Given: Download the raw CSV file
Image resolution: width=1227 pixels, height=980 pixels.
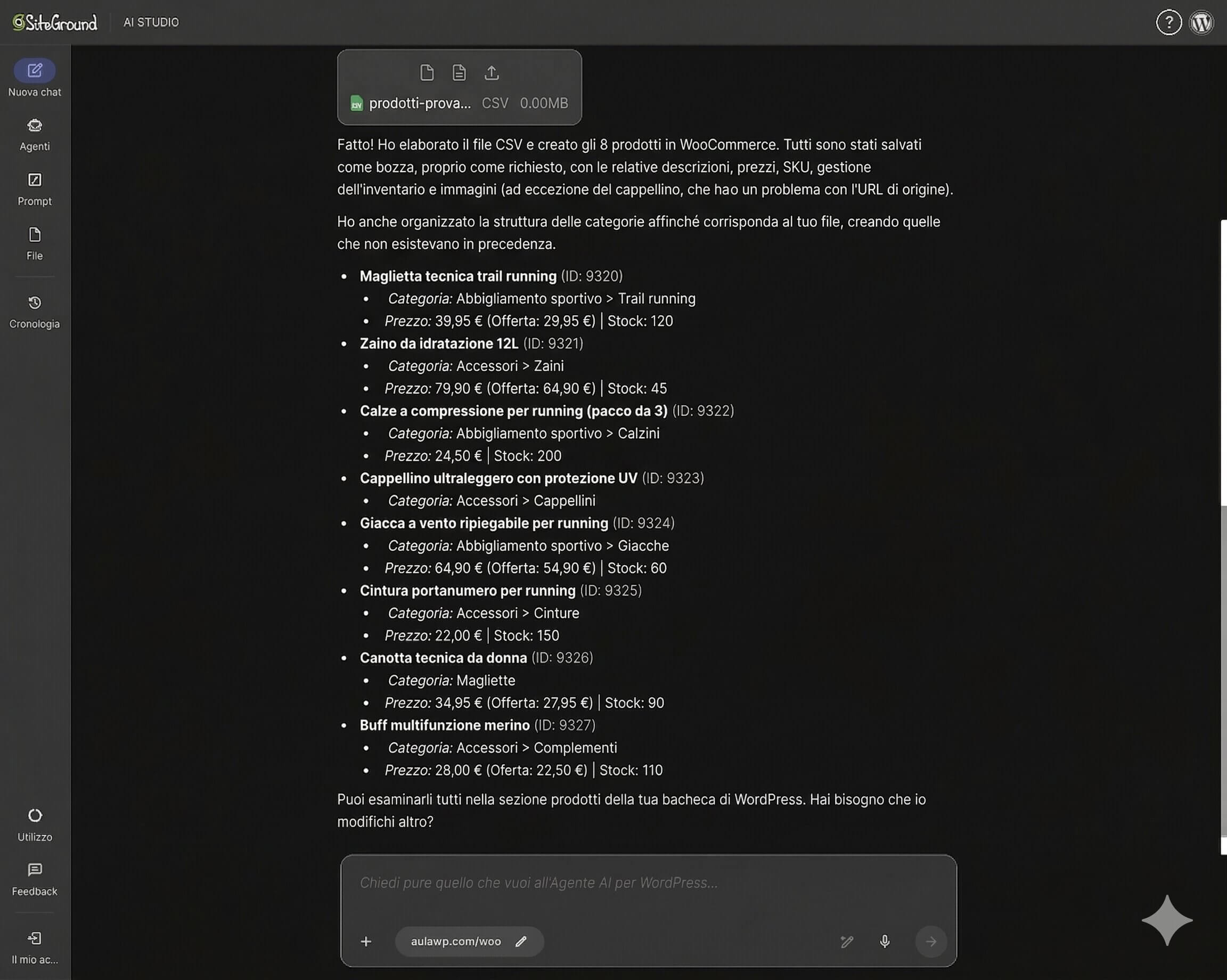Looking at the screenshot, I should click(x=428, y=73).
